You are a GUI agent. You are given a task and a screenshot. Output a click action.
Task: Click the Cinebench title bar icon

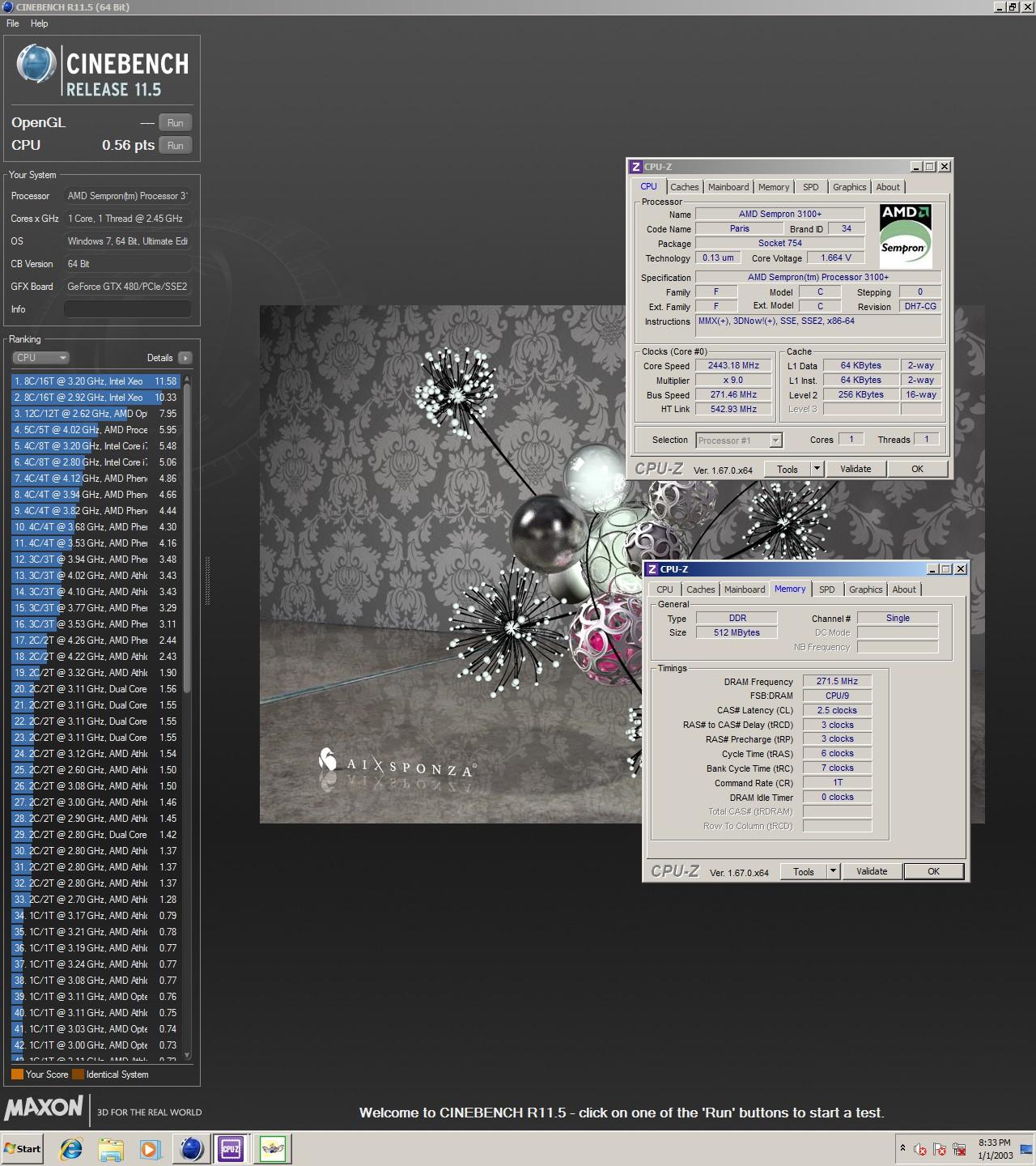click(x=7, y=7)
